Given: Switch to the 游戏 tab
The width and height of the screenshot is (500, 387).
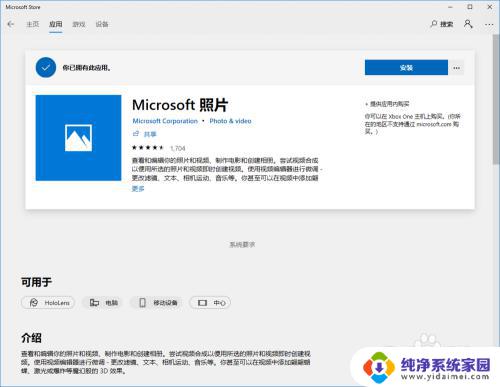Looking at the screenshot, I should coord(79,24).
